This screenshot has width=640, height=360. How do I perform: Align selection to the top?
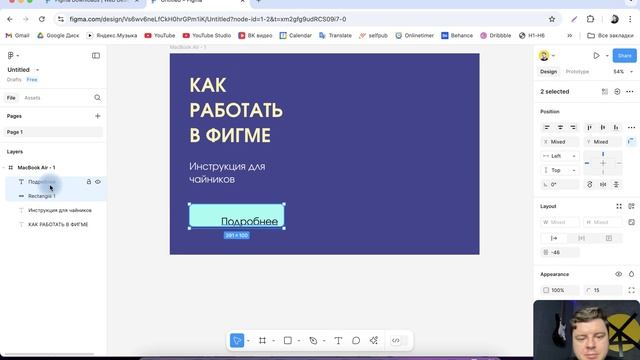point(589,127)
